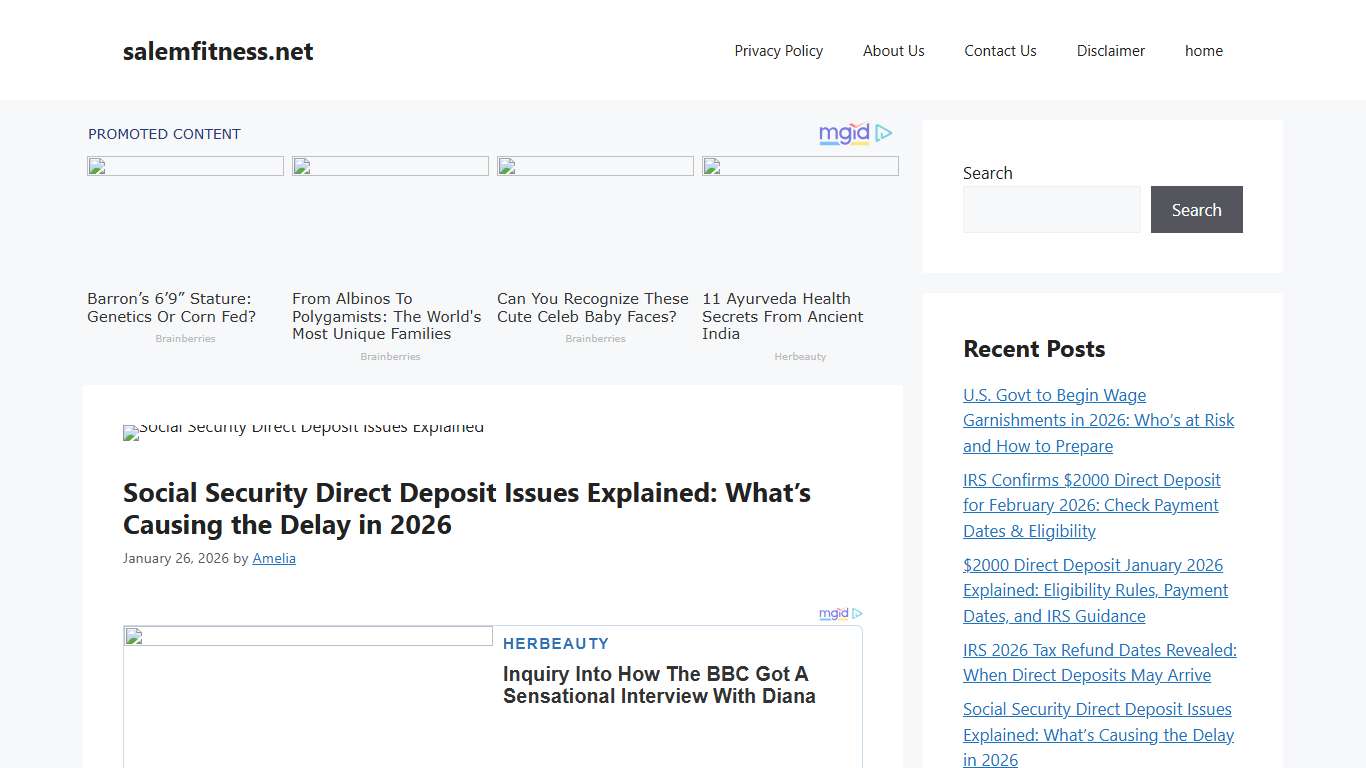Click inside the Search input field

pyautogui.click(x=1051, y=209)
